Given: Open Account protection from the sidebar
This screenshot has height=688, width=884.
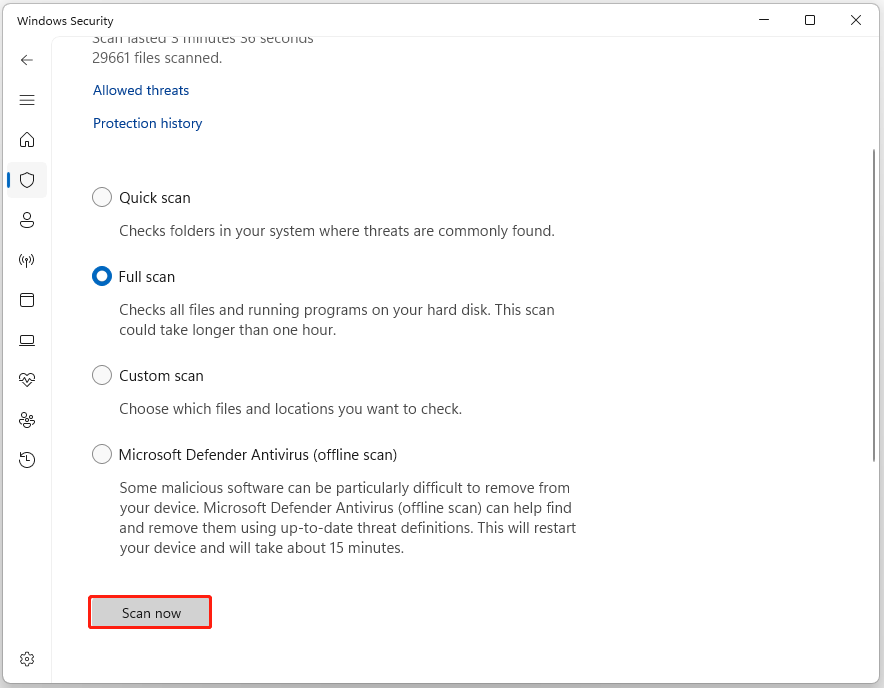Looking at the screenshot, I should coord(27,220).
